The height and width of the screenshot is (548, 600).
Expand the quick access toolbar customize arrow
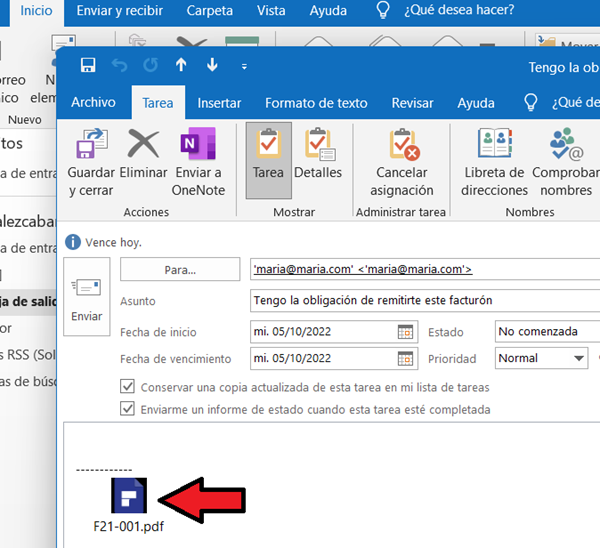(x=244, y=67)
